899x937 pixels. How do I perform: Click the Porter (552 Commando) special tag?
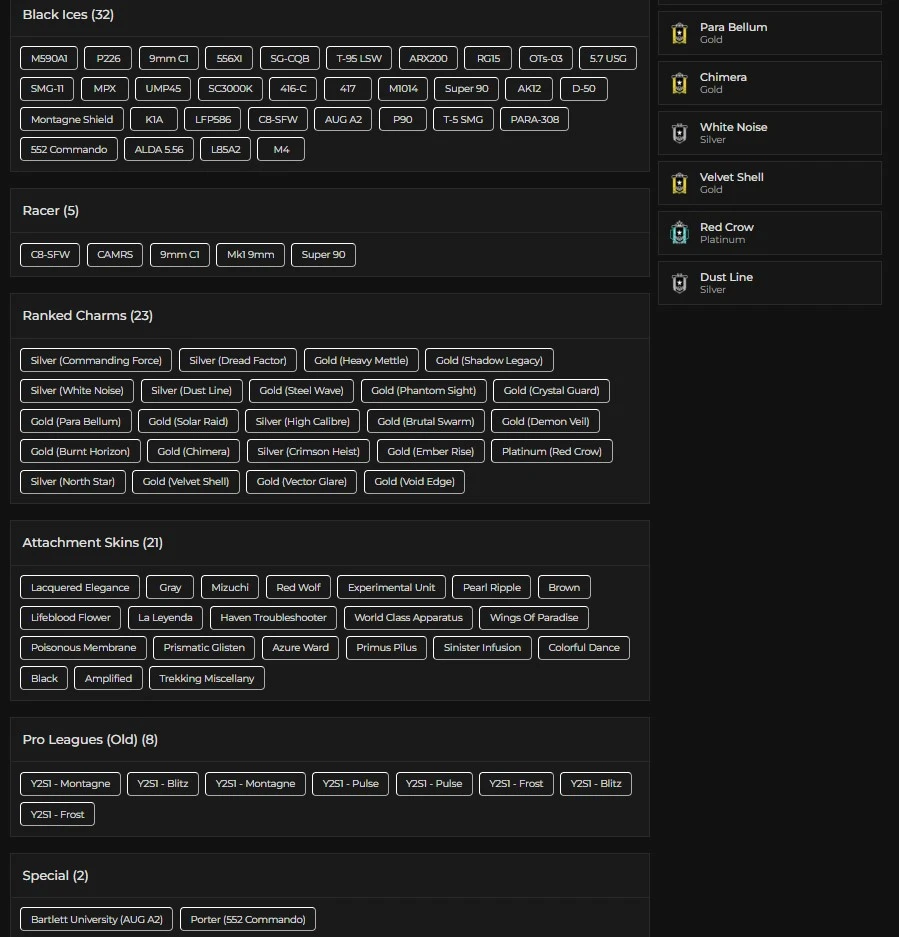(248, 920)
